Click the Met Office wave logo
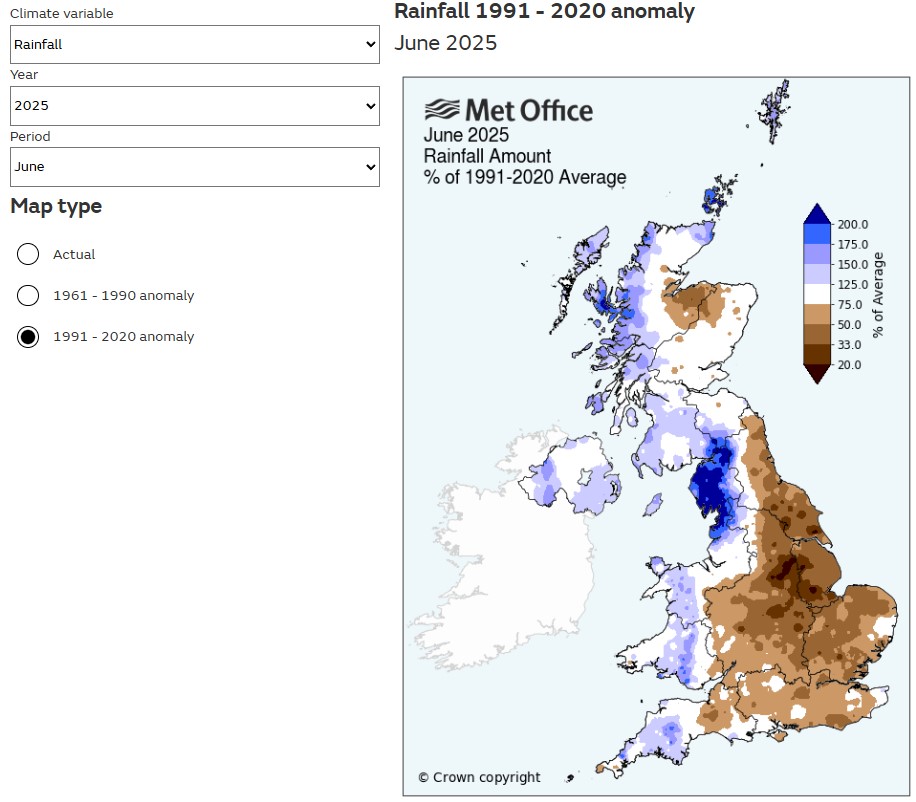916x802 pixels. coord(443,110)
